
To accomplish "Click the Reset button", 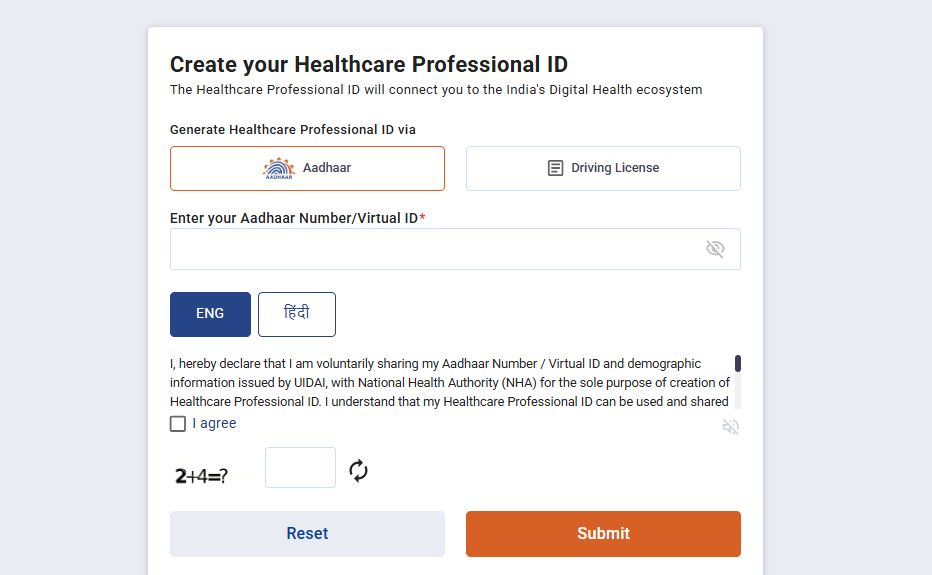I will [x=307, y=534].
